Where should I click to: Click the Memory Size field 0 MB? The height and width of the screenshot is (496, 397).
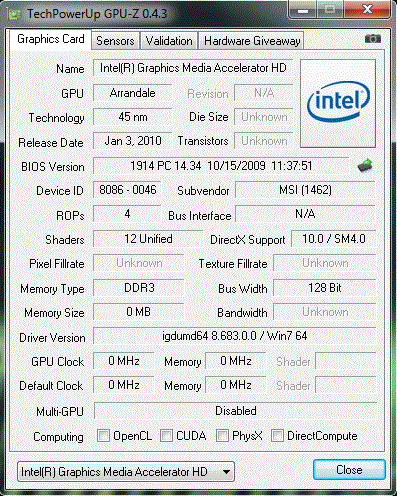tap(139, 312)
